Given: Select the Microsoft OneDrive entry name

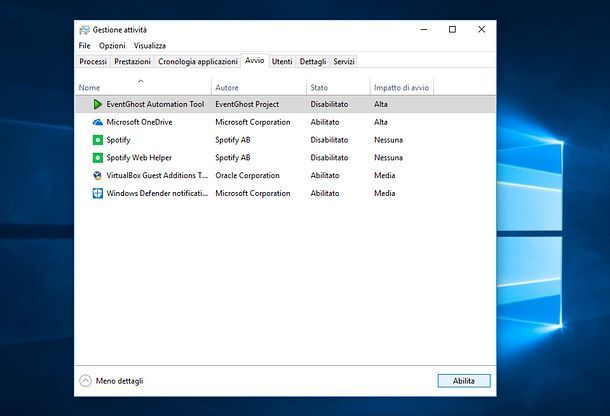Looking at the screenshot, I should (x=139, y=122).
